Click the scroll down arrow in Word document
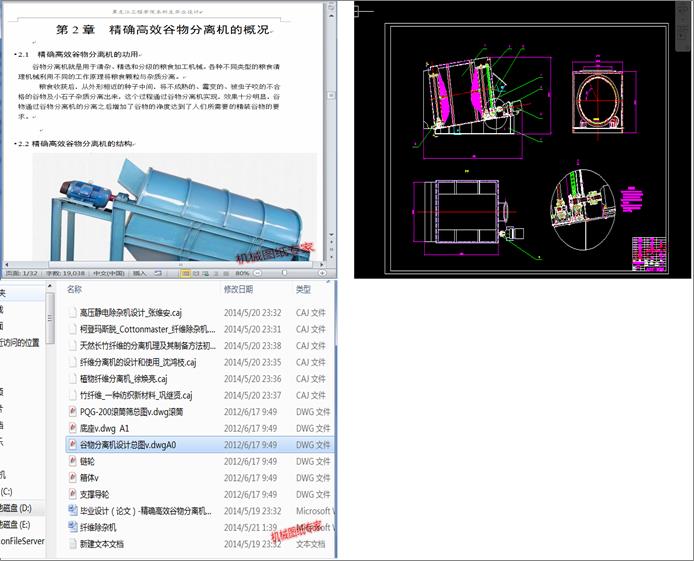This screenshot has height=561, width=694. [x=331, y=235]
